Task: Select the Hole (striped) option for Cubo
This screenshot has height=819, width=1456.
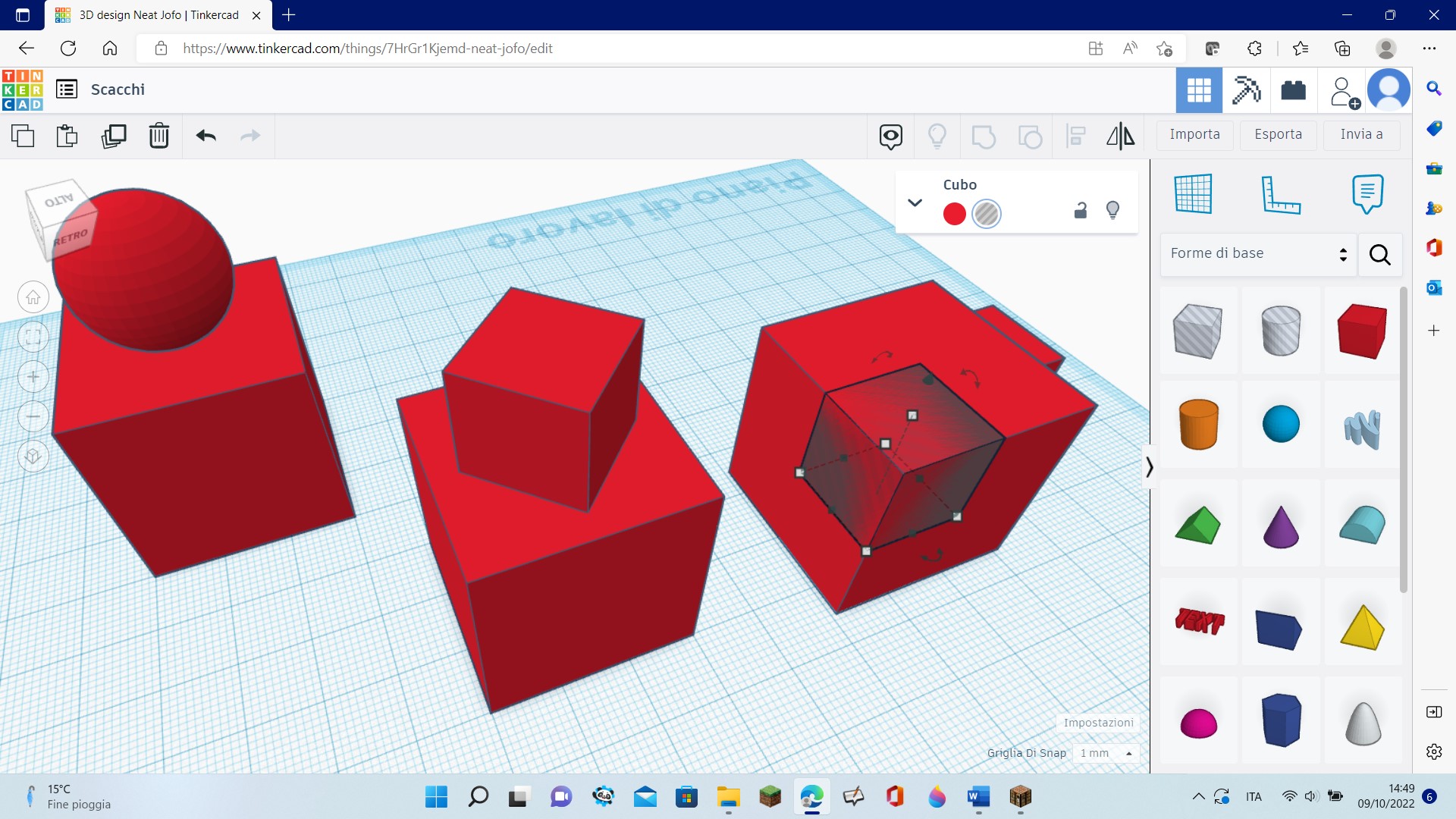Action: coord(987,214)
